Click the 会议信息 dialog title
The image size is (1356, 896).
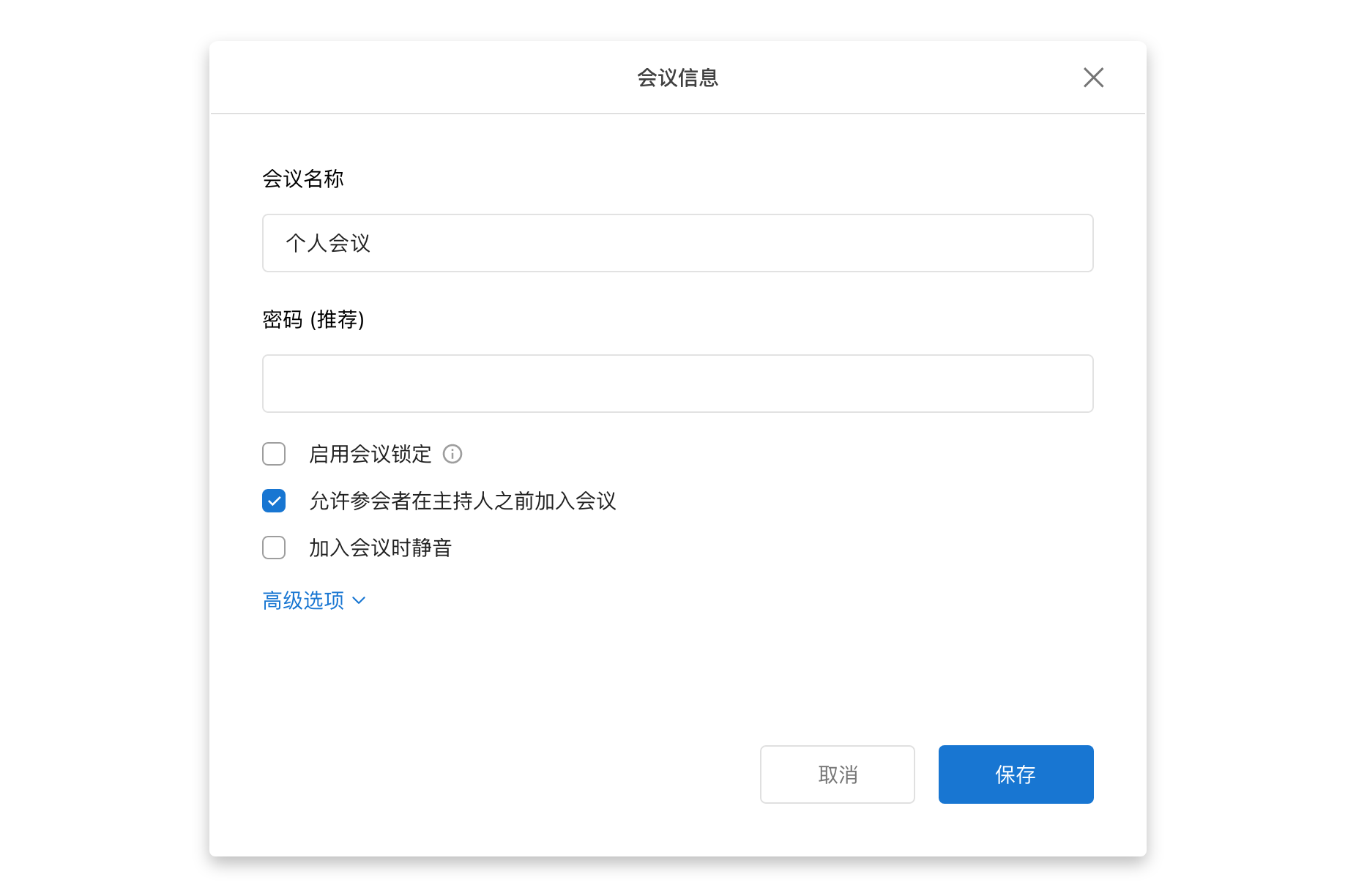coord(677,78)
